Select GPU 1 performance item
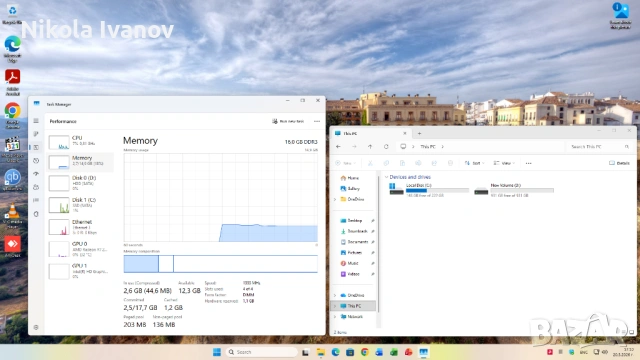Viewport: 640px width, 360px height. pyautogui.click(x=80, y=271)
